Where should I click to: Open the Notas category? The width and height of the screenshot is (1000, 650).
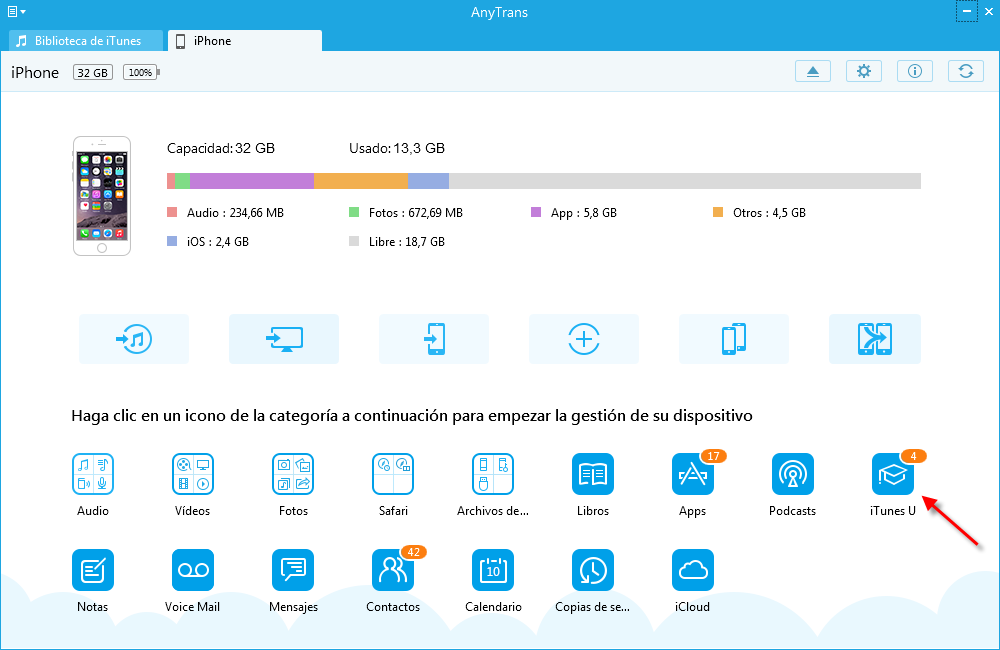click(93, 570)
